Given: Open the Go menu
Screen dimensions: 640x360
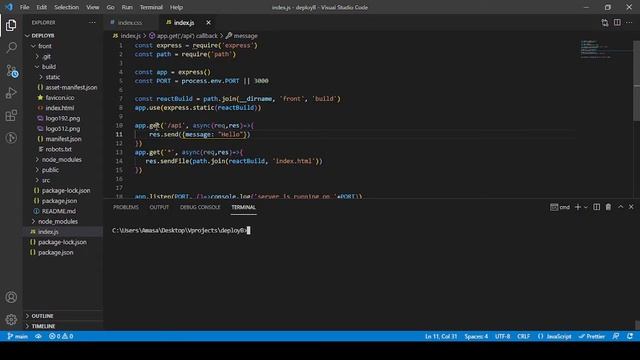Looking at the screenshot, I should pyautogui.click(x=110, y=7).
